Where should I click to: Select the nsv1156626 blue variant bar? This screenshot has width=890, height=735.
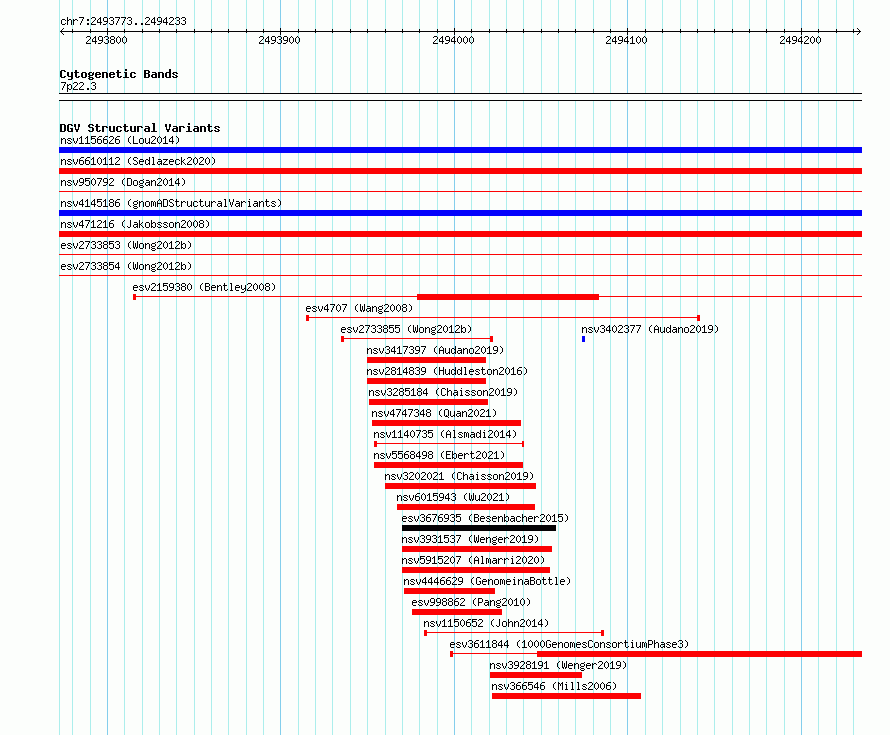coord(460,150)
